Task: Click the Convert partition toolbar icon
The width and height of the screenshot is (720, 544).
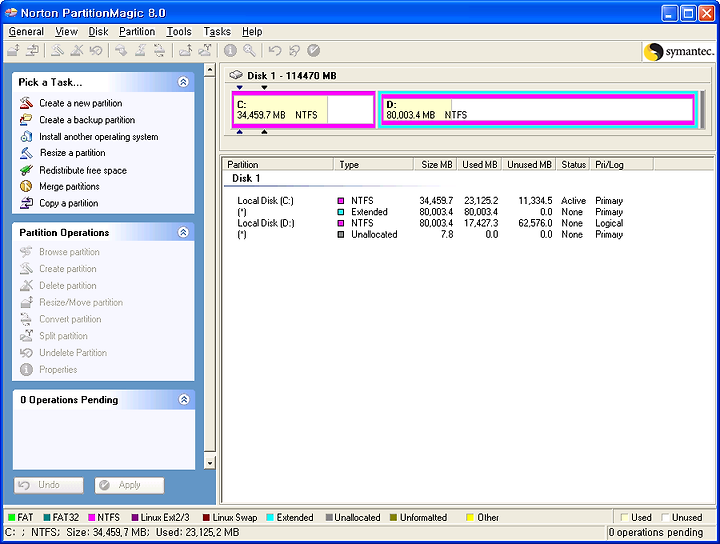Action: [x=159, y=50]
